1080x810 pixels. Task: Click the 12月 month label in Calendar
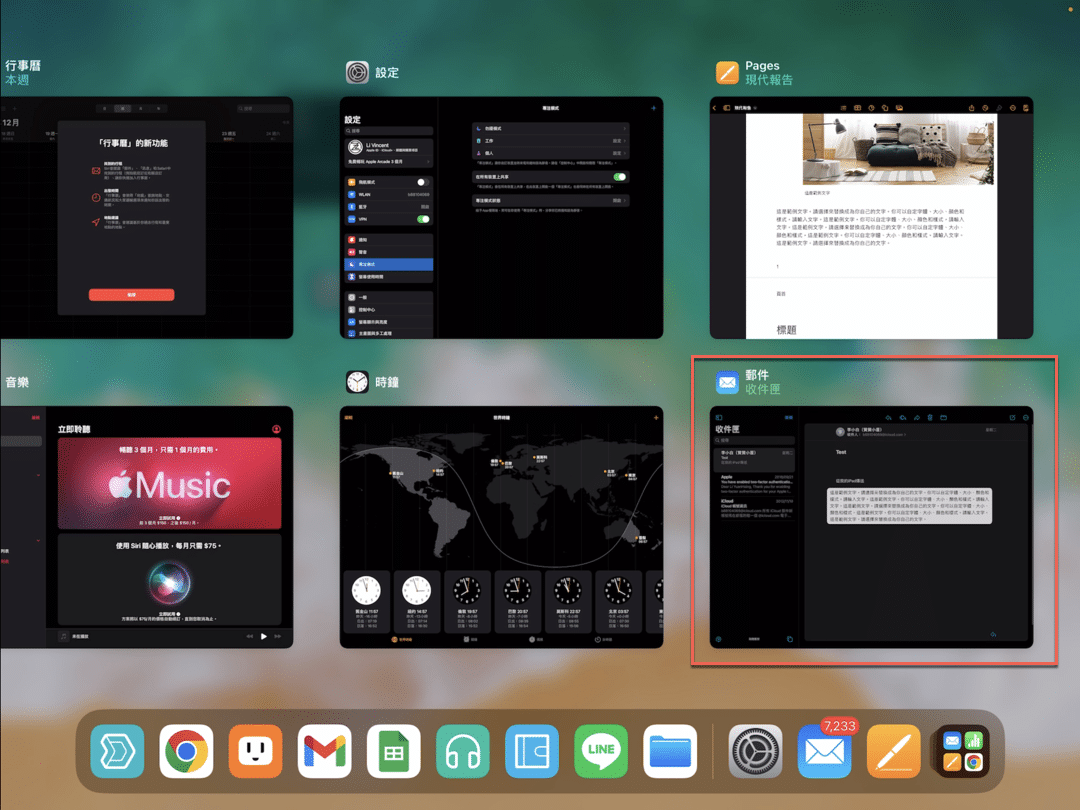[x=10, y=122]
